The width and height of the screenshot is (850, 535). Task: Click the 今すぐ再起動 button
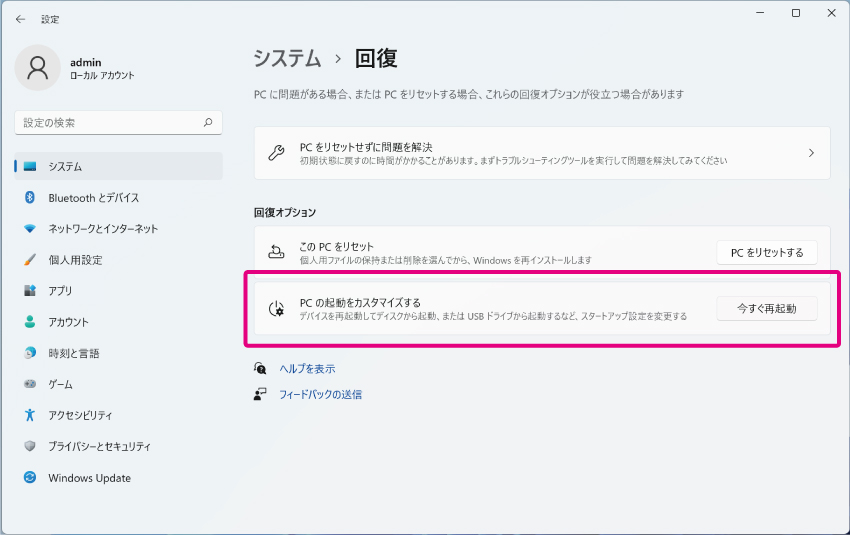point(767,308)
